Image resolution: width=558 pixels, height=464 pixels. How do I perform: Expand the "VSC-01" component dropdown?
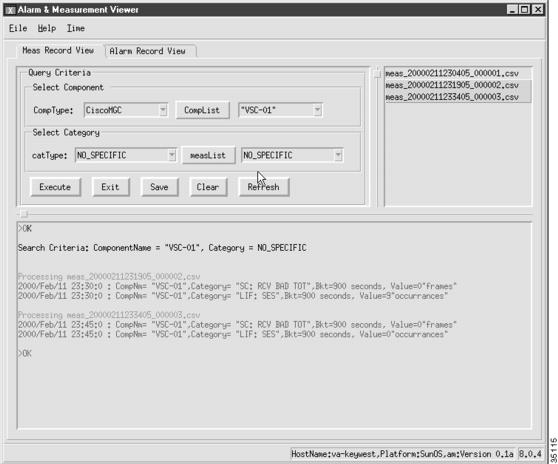(317, 110)
